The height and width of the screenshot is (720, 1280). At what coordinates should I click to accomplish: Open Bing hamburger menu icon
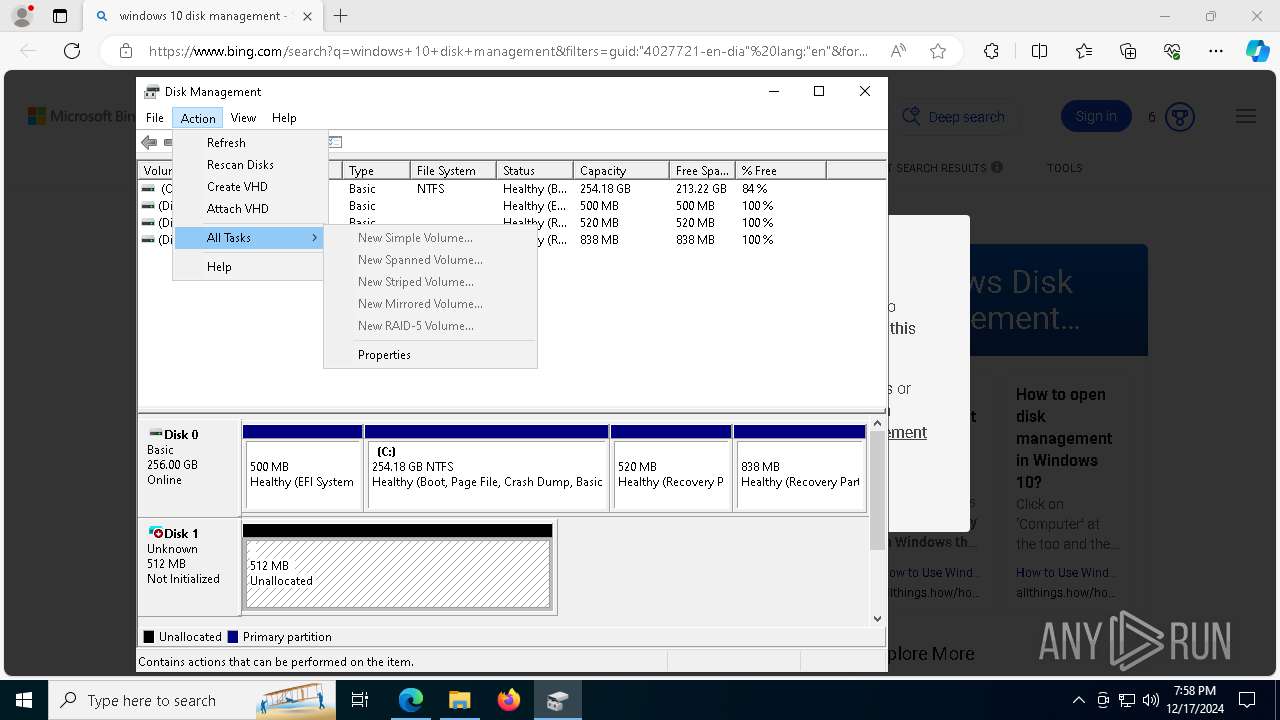pyautogui.click(x=1246, y=117)
